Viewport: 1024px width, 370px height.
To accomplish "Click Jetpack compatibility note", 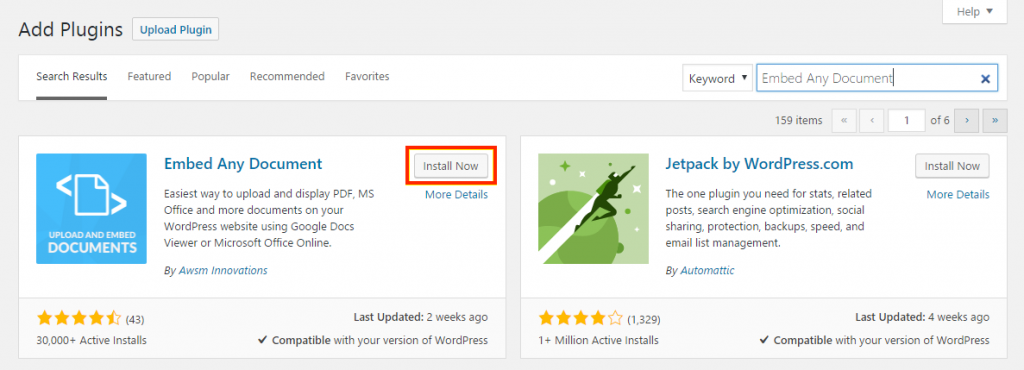I will click(x=874, y=340).
